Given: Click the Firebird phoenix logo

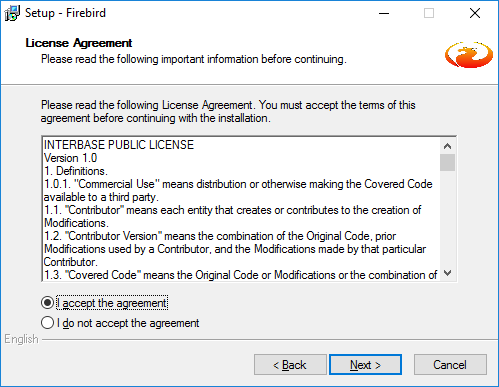Looking at the screenshot, I should [469, 55].
